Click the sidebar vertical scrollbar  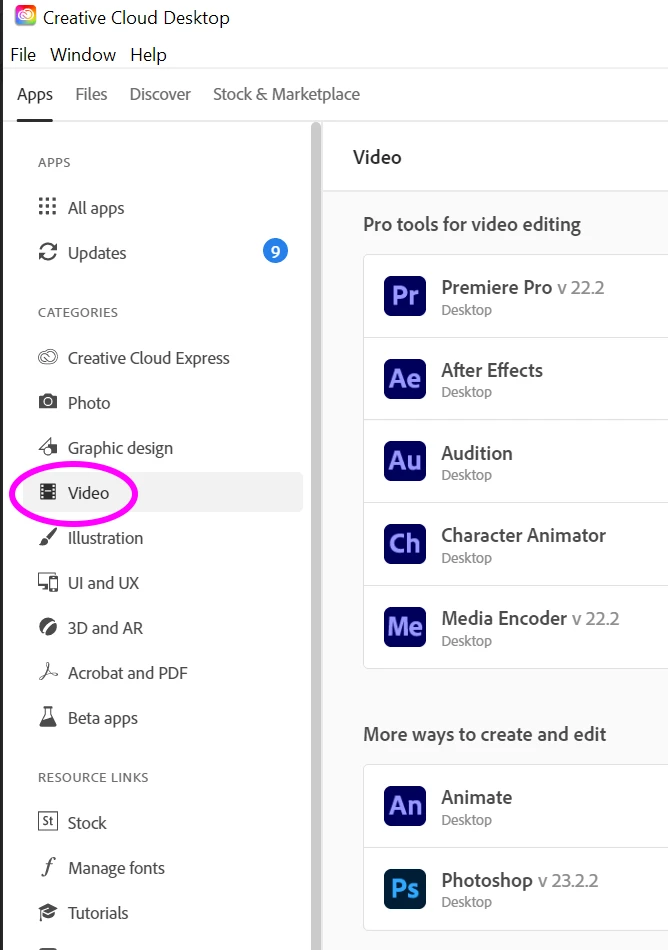pyautogui.click(x=316, y=536)
